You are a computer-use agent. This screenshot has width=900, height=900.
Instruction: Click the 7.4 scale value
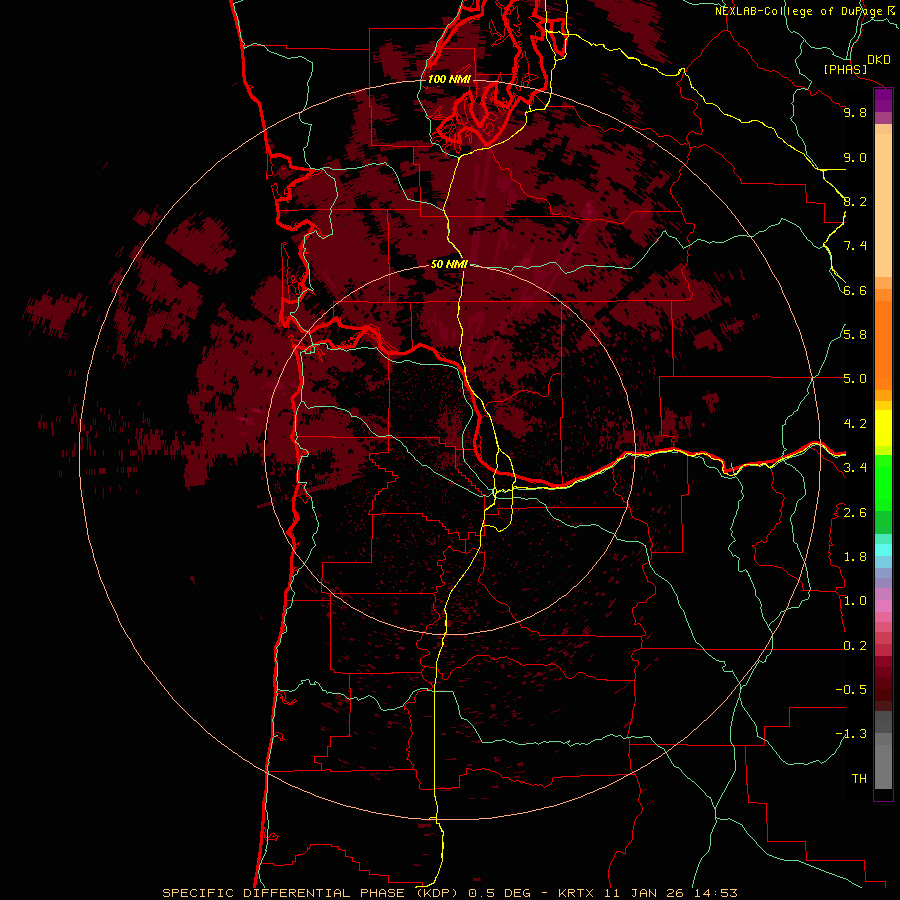tap(855, 246)
